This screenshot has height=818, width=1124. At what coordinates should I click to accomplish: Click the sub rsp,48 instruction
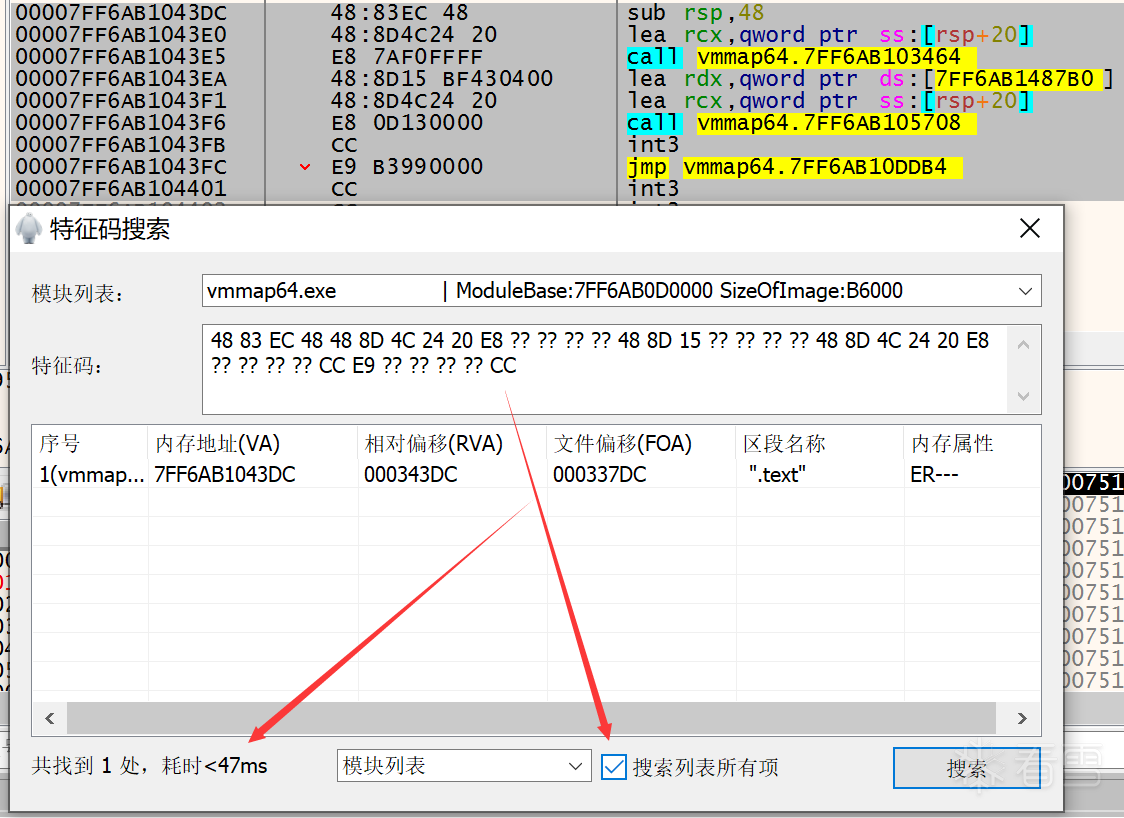point(695,13)
